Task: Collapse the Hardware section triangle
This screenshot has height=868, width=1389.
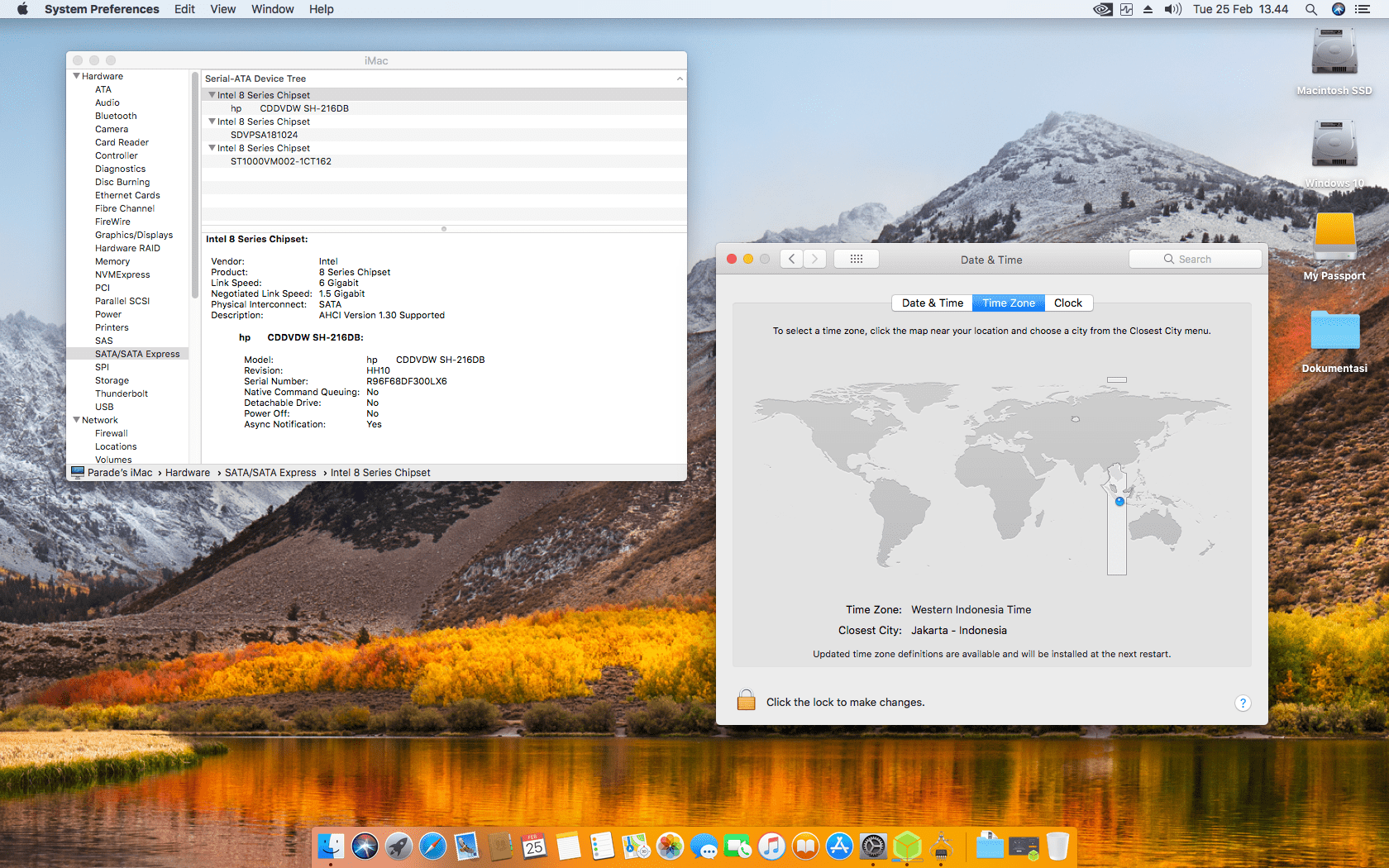Action: pos(76,76)
